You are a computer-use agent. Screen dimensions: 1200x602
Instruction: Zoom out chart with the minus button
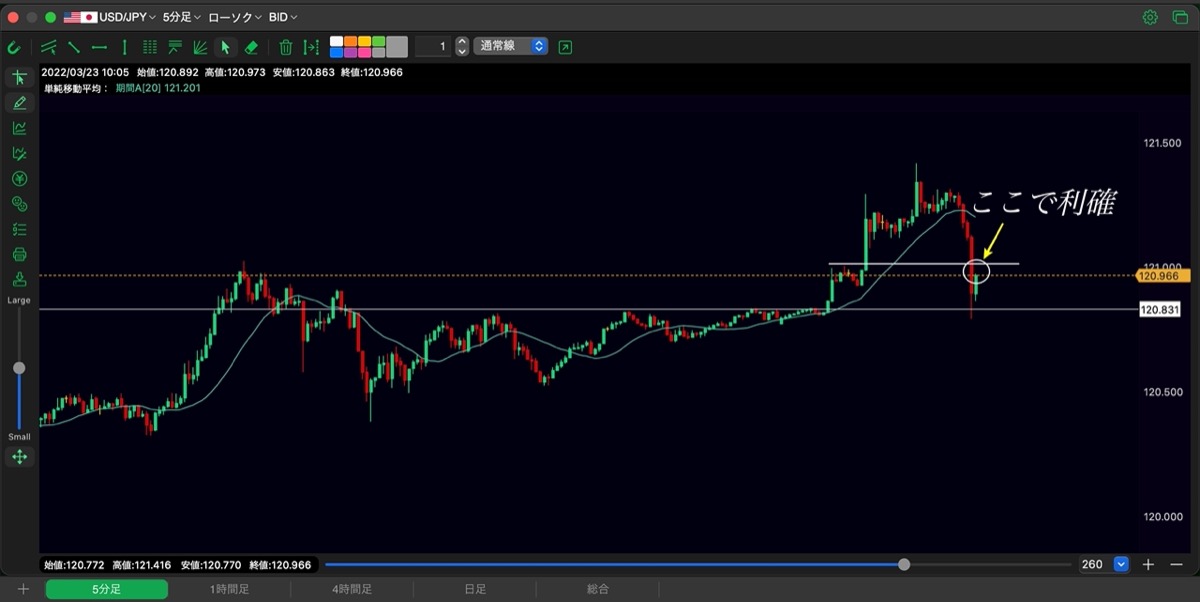click(x=1175, y=564)
